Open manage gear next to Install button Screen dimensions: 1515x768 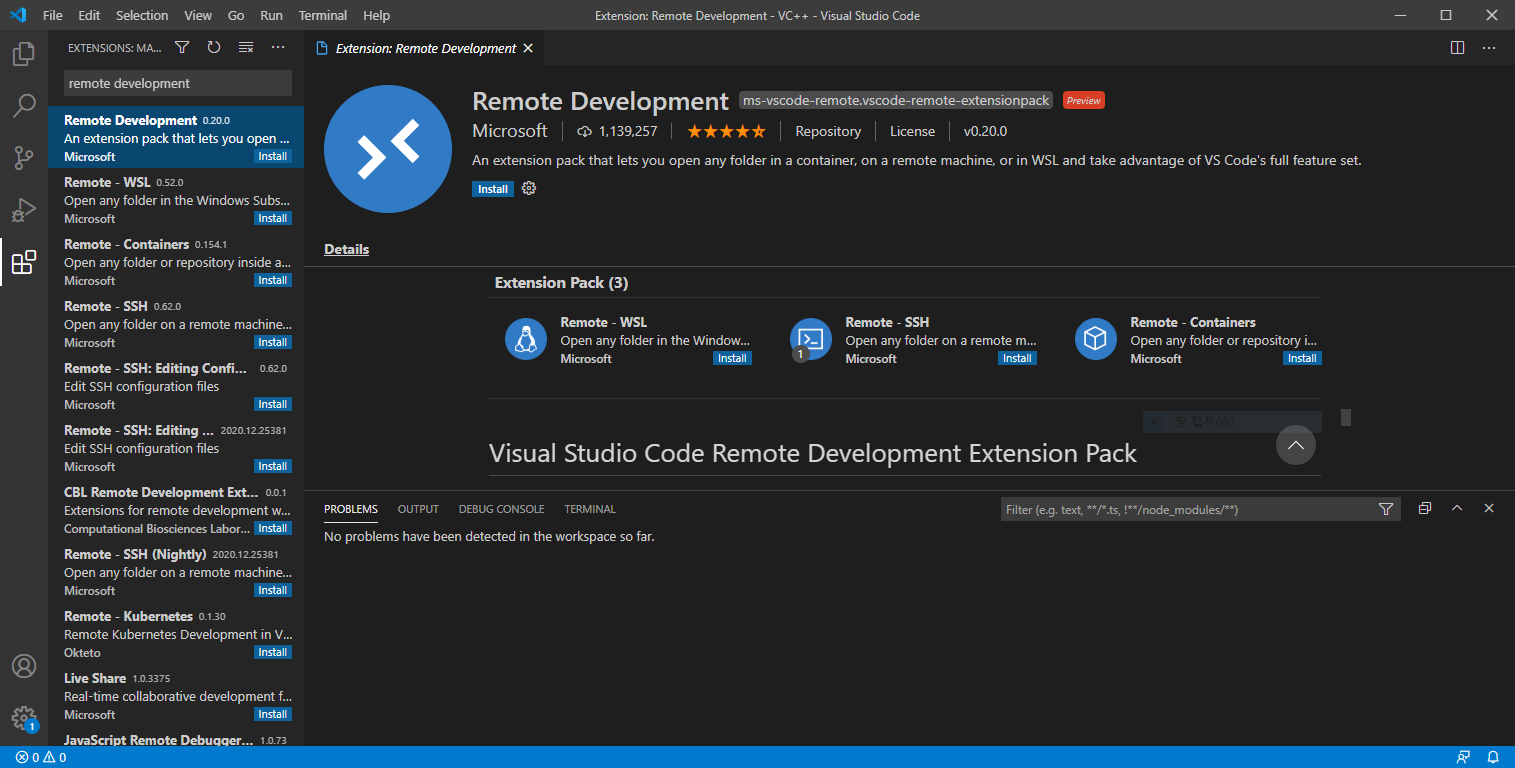click(529, 188)
